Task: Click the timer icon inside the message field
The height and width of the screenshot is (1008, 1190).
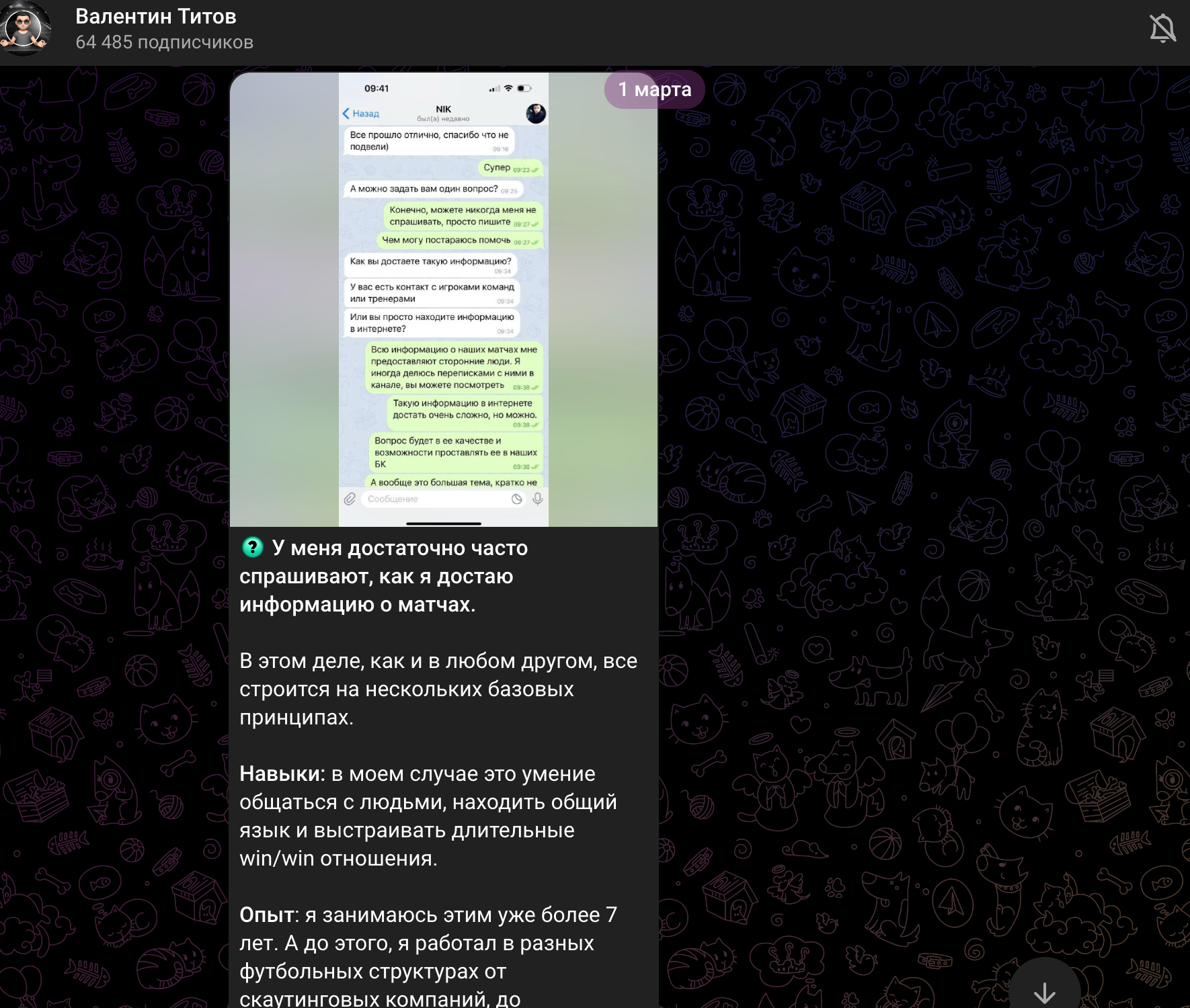Action: (x=516, y=499)
